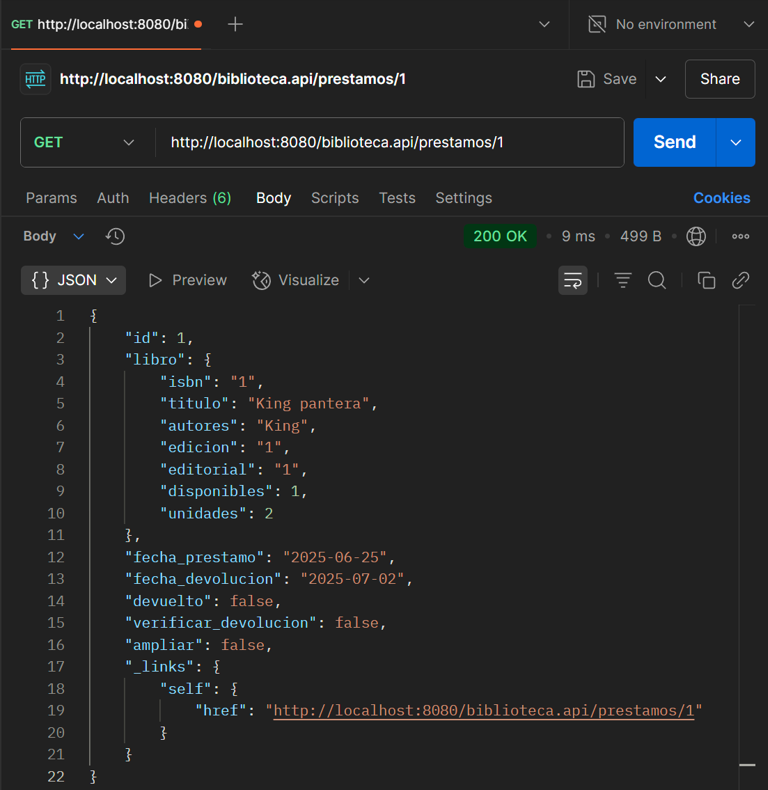Image resolution: width=768 pixels, height=790 pixels.
Task: Open the tab list dropdown chevron
Action: click(x=544, y=24)
